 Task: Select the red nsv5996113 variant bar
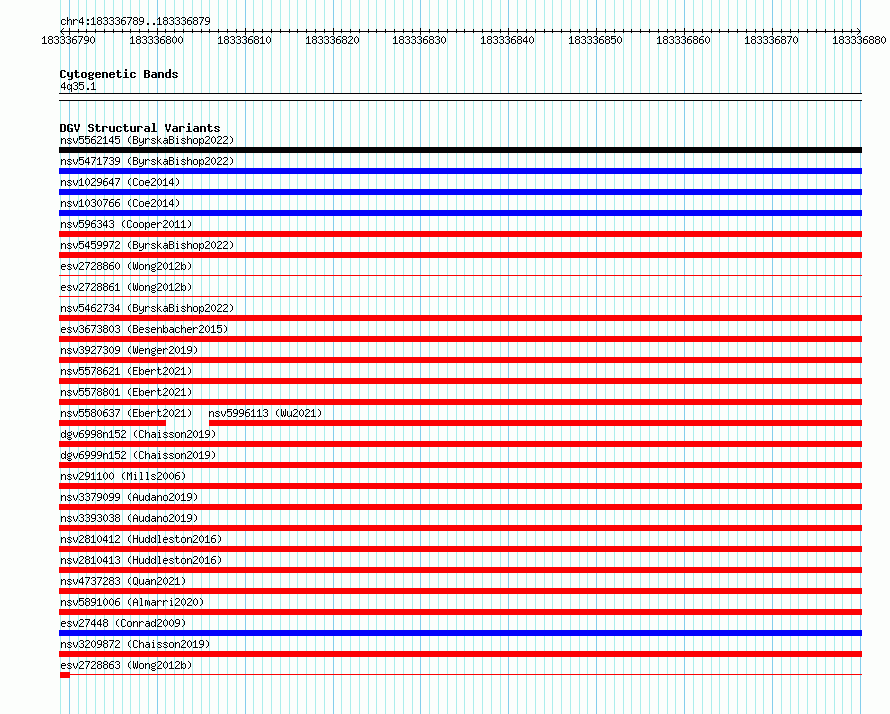[x=535, y=423]
